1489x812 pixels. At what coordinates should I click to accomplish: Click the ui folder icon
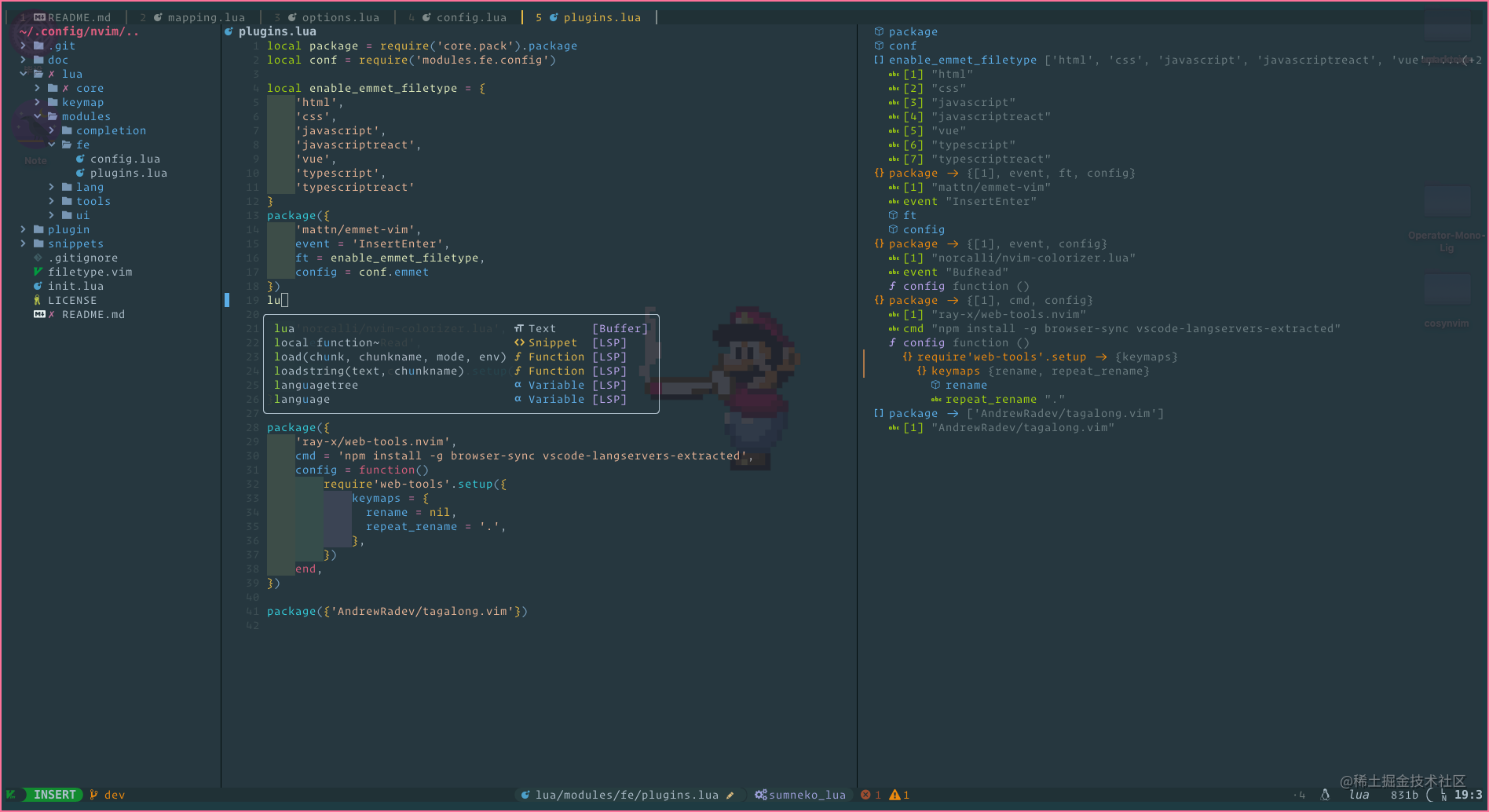point(67,215)
